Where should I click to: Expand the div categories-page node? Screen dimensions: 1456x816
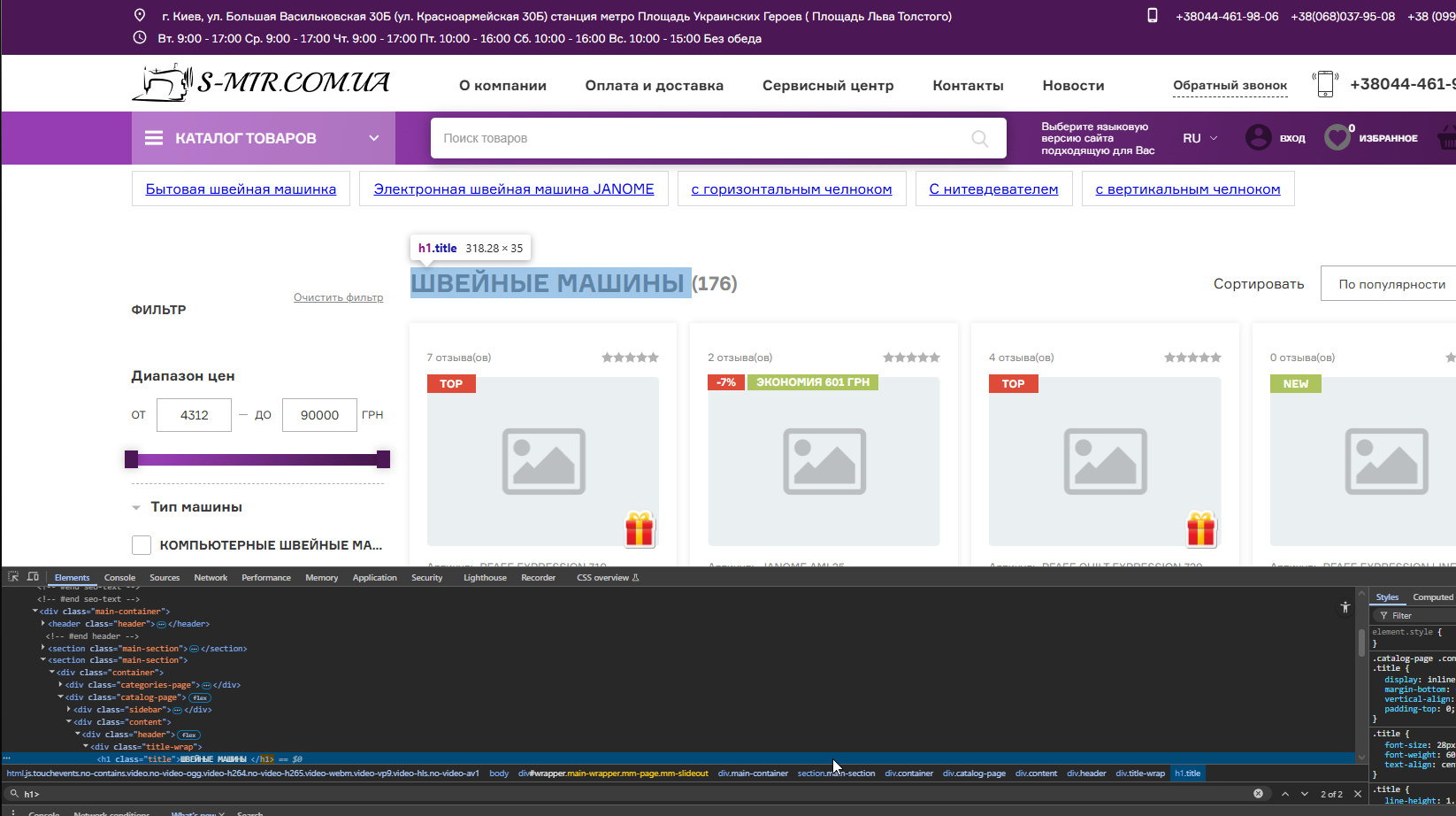point(60,685)
